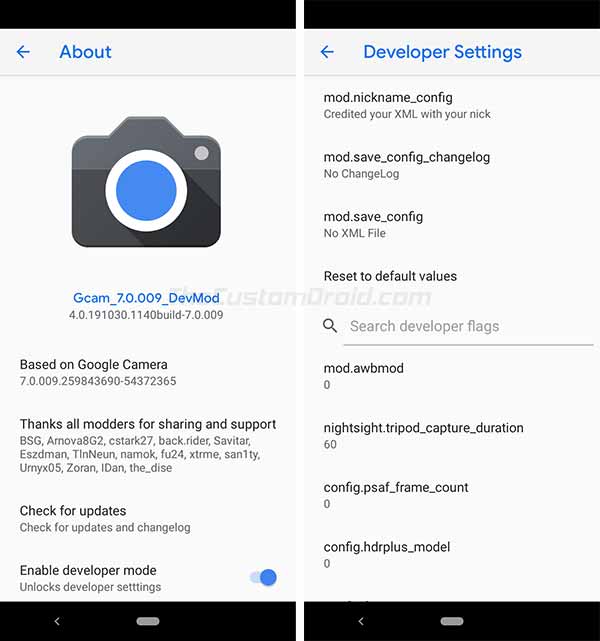Tap Android back button under Developer Settings
The height and width of the screenshot is (641, 600).
(x=361, y=621)
